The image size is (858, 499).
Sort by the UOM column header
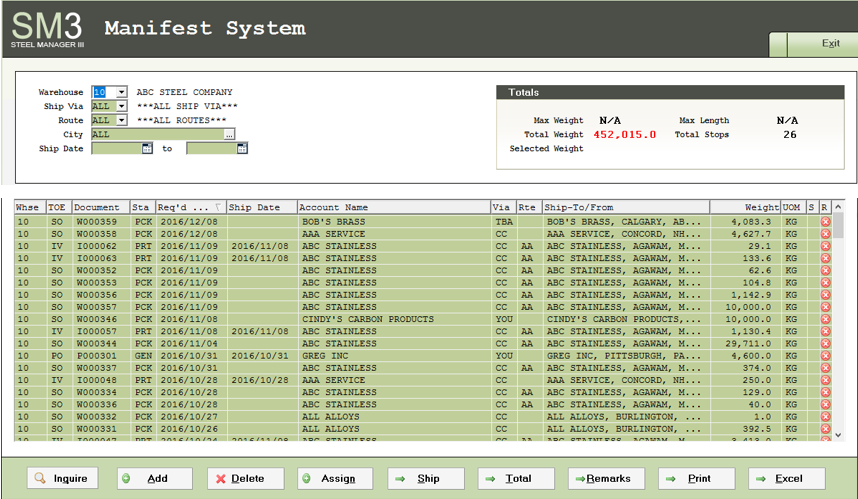793,207
